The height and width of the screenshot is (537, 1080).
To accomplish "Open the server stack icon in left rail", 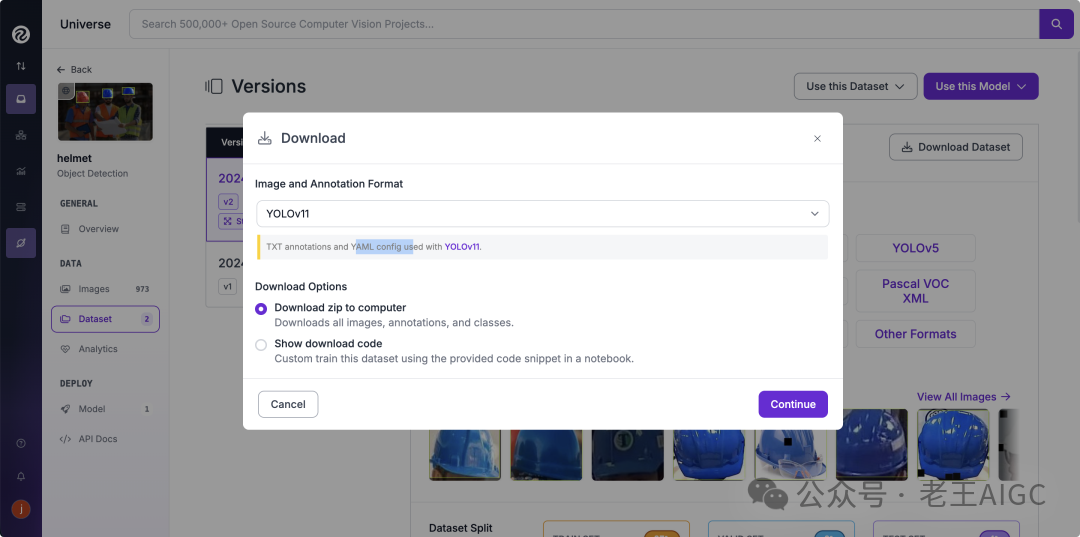I will point(21,207).
